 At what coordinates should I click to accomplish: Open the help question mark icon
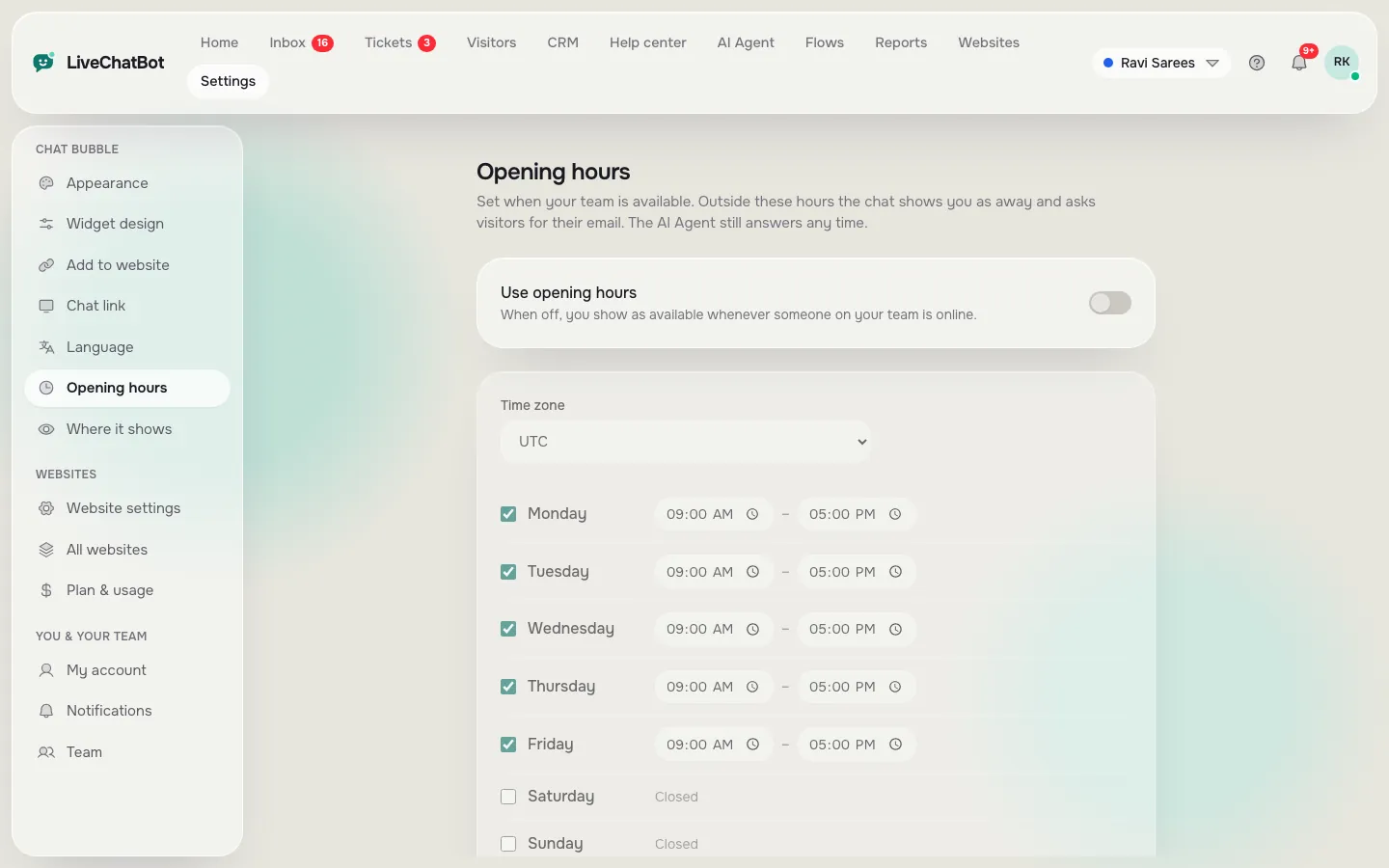[x=1257, y=63]
